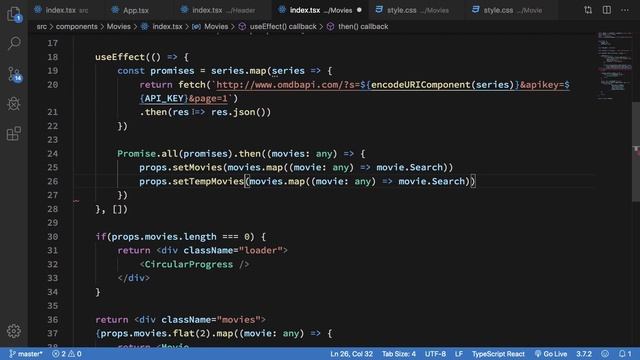The height and width of the screenshot is (360, 640).
Task: Select the Movies symbol breadcrumb segment
Action: click(211, 27)
